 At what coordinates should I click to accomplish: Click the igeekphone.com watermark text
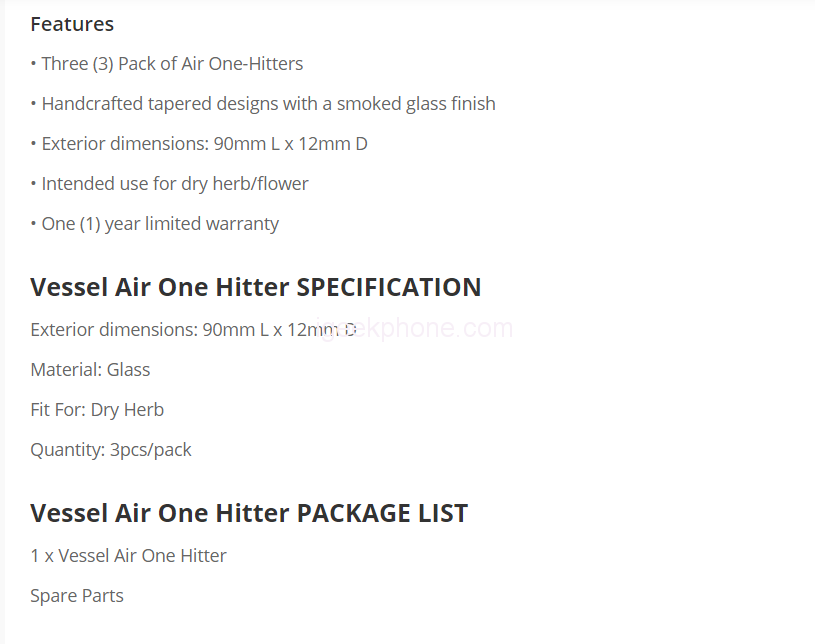(440, 328)
